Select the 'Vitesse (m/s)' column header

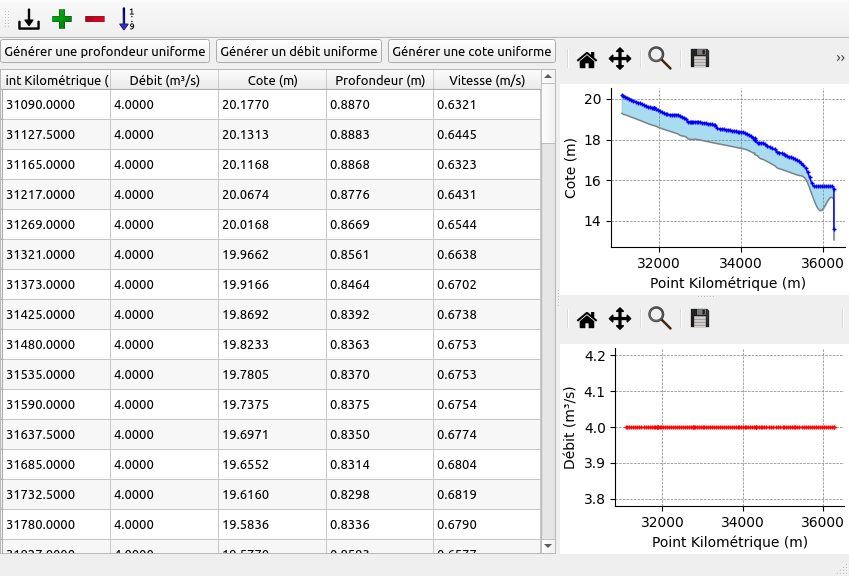487,80
